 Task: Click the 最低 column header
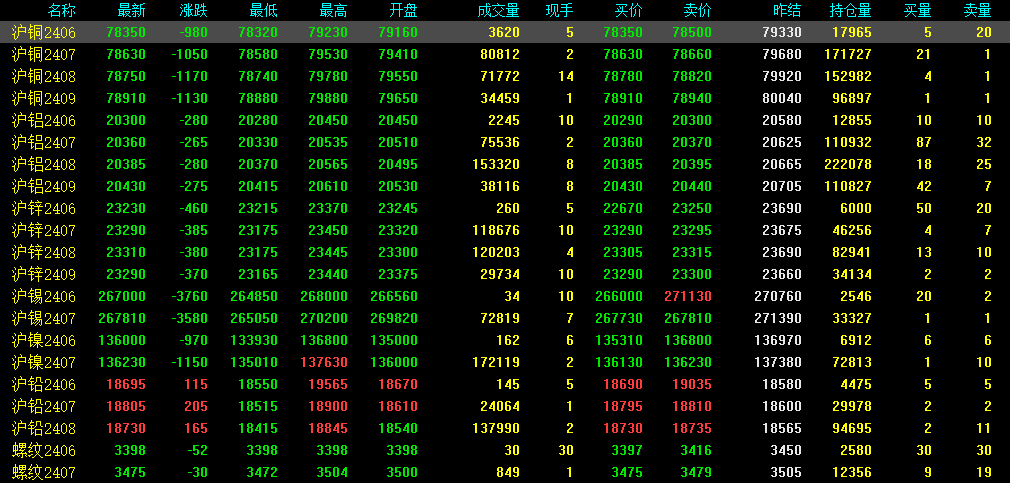263,10
